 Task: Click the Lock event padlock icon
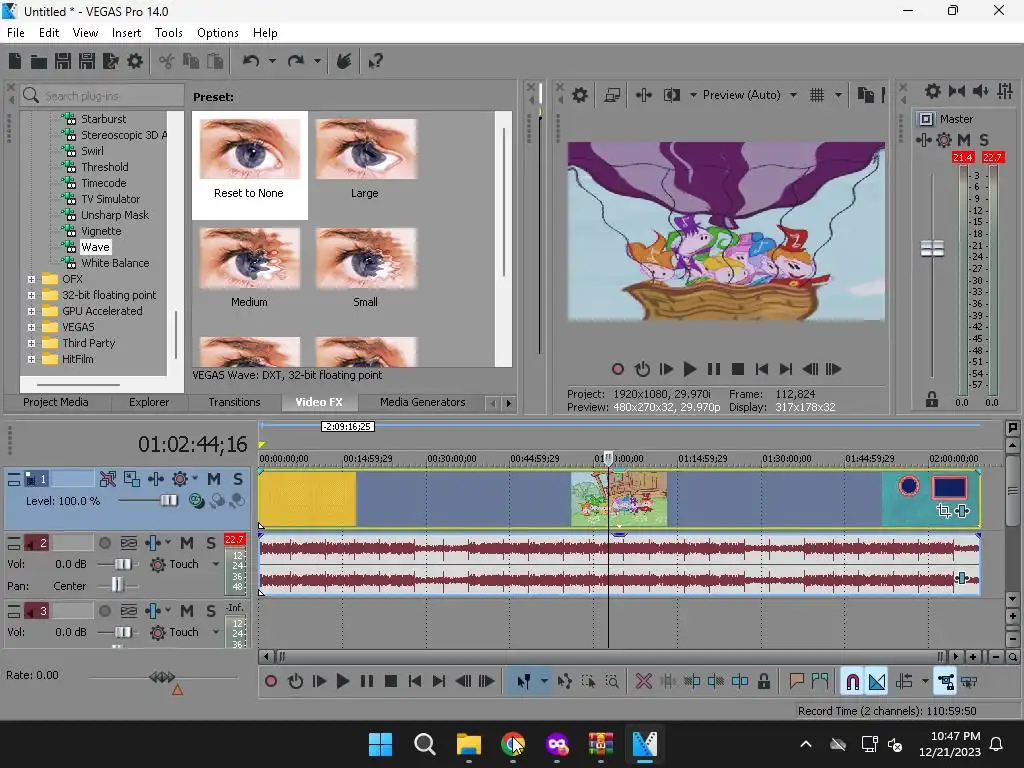(x=763, y=682)
